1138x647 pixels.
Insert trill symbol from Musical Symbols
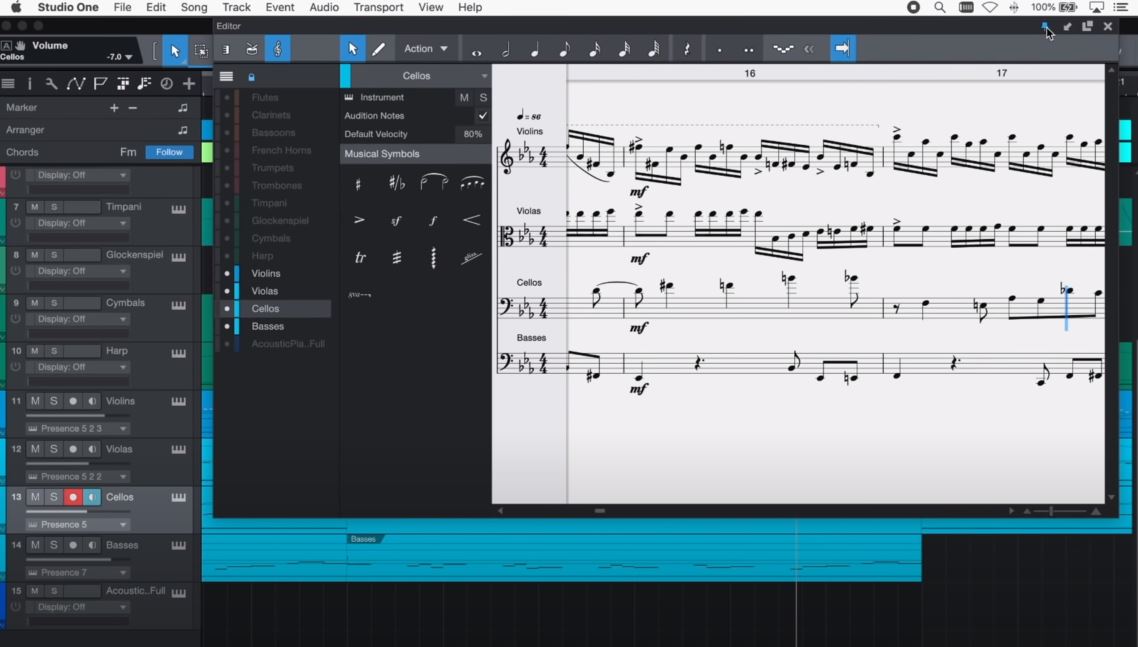pyautogui.click(x=360, y=258)
